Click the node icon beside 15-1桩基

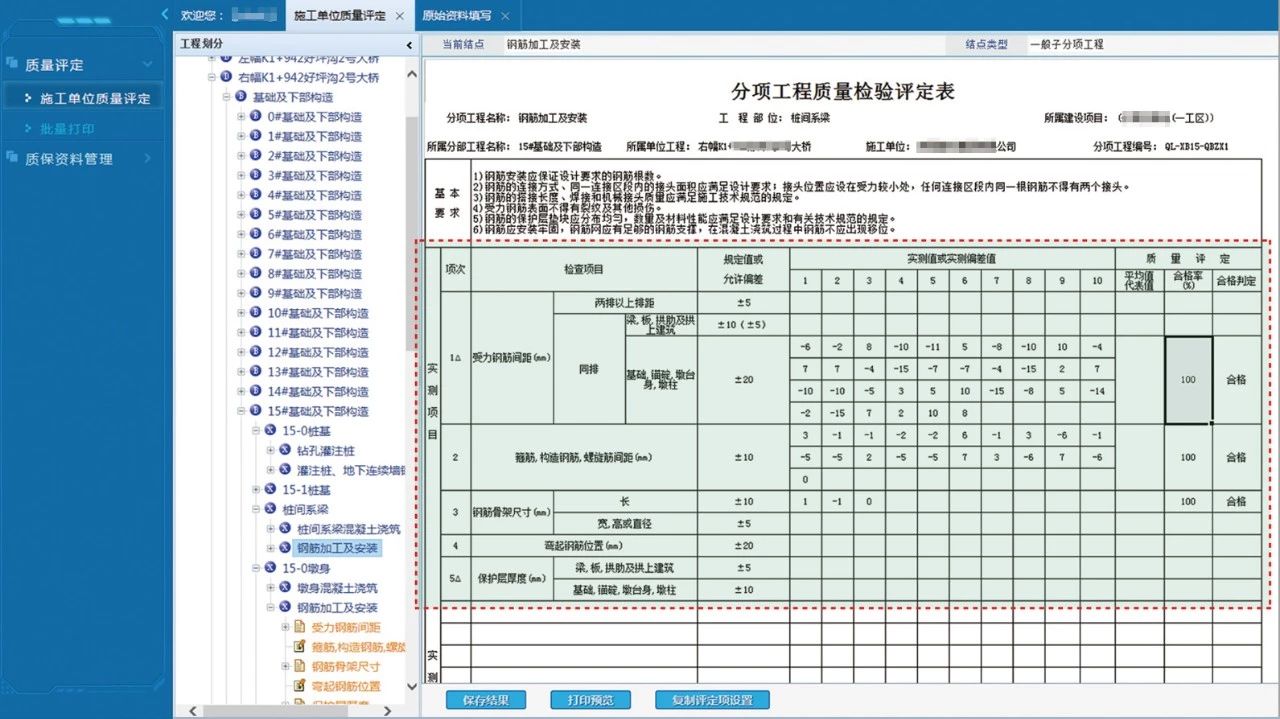tap(271, 490)
